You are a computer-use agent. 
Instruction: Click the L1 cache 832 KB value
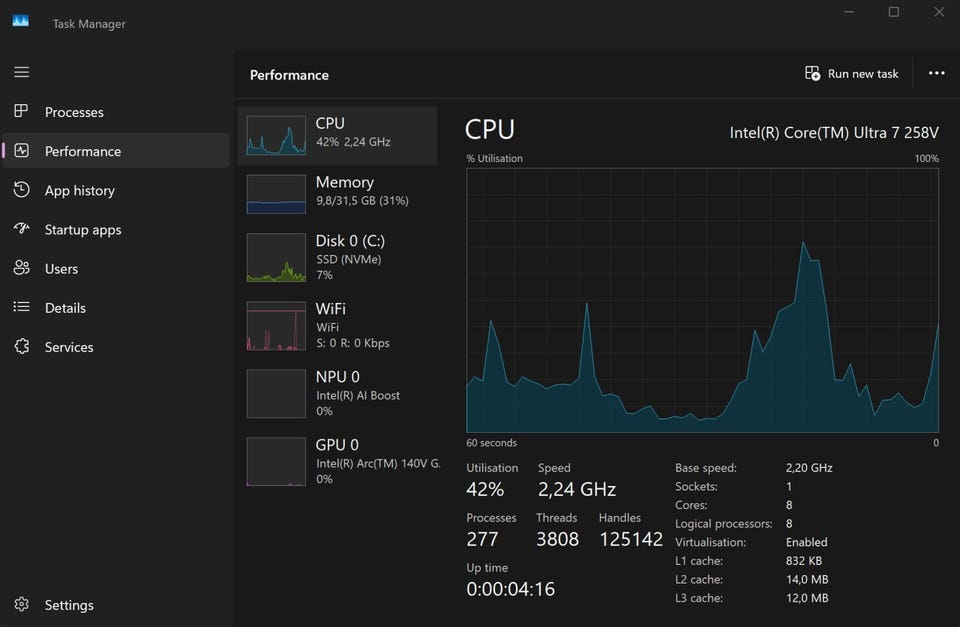click(803, 561)
